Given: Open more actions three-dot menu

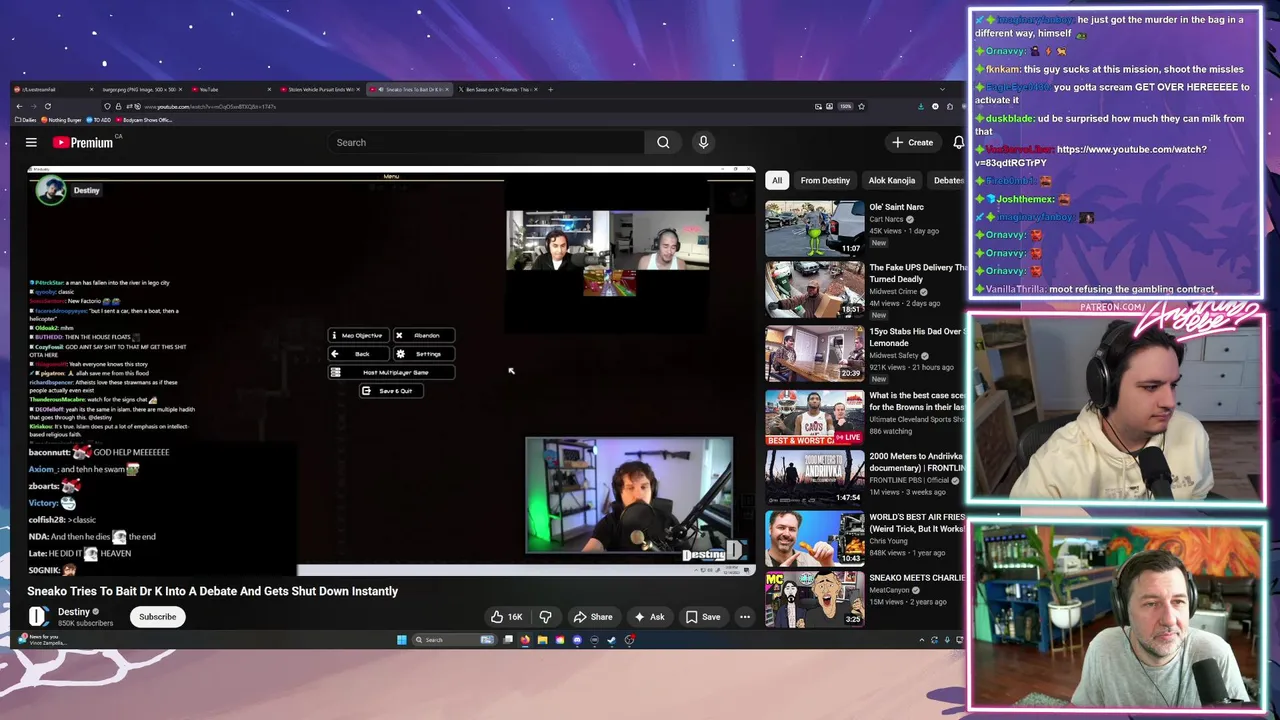Looking at the screenshot, I should [x=745, y=617].
